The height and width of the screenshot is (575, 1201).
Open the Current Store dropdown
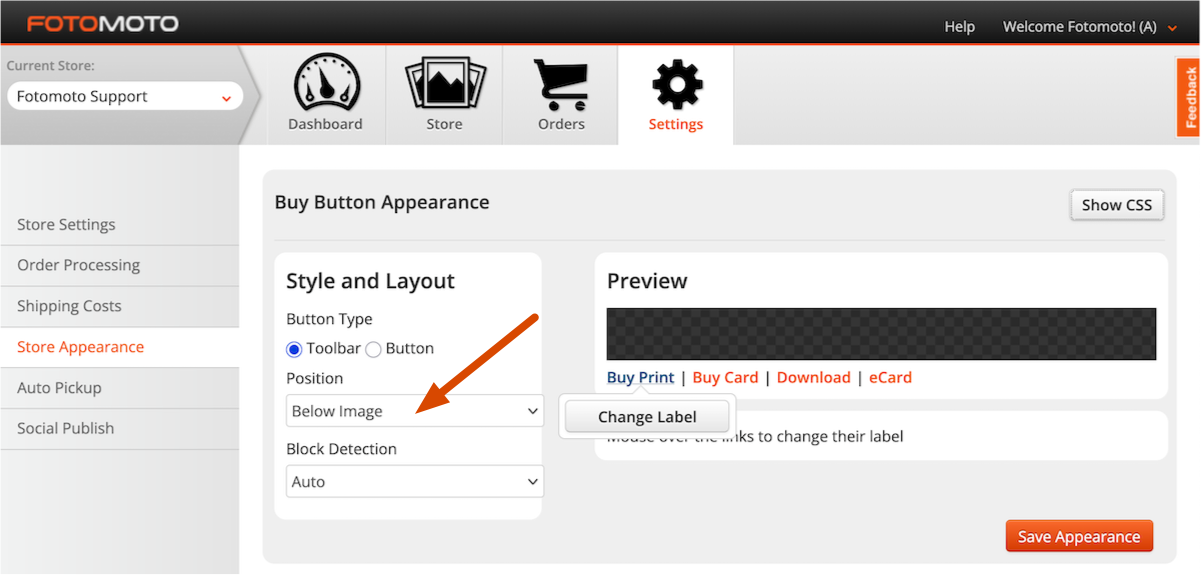125,97
